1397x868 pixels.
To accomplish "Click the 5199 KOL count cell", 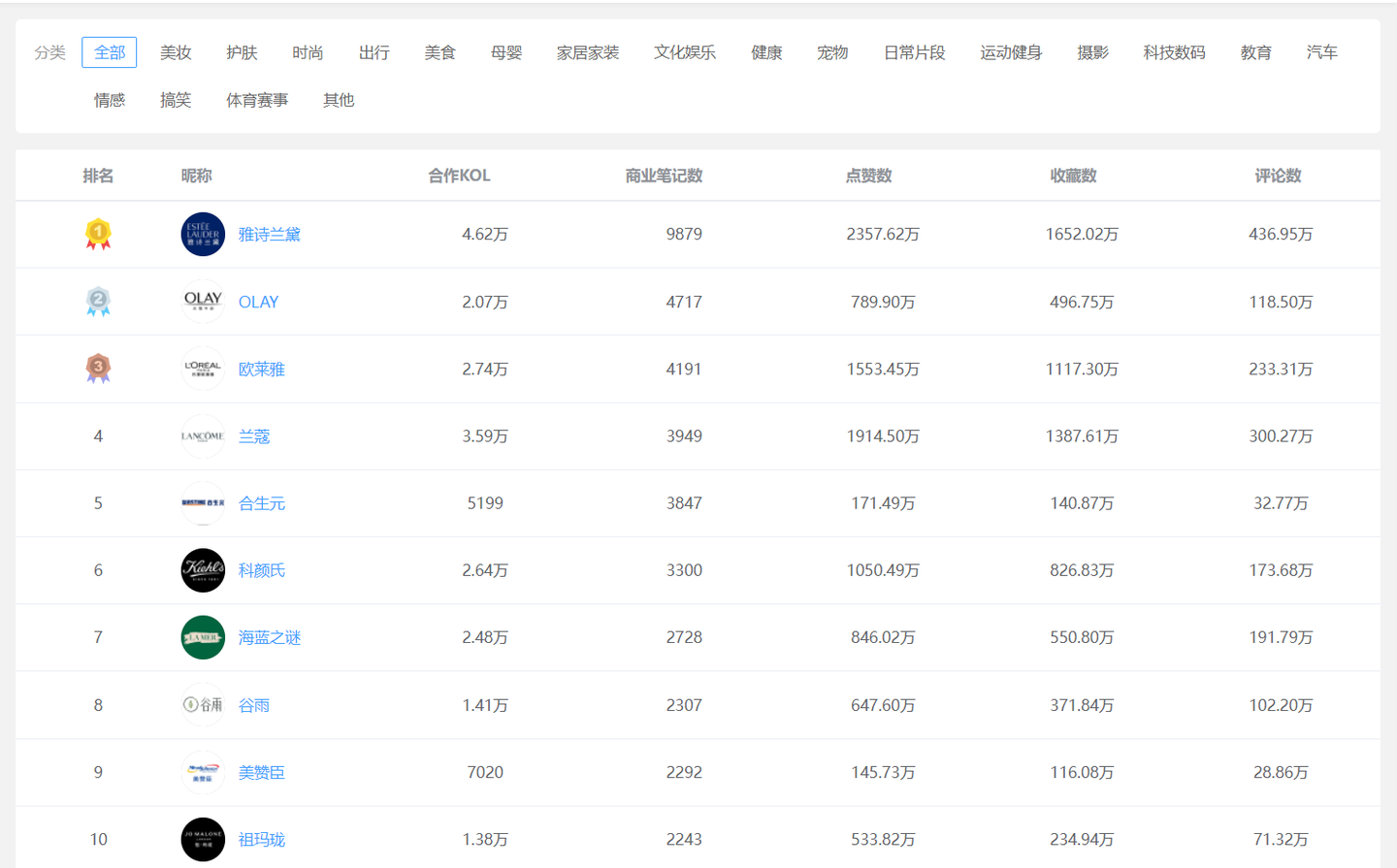I will pos(485,503).
